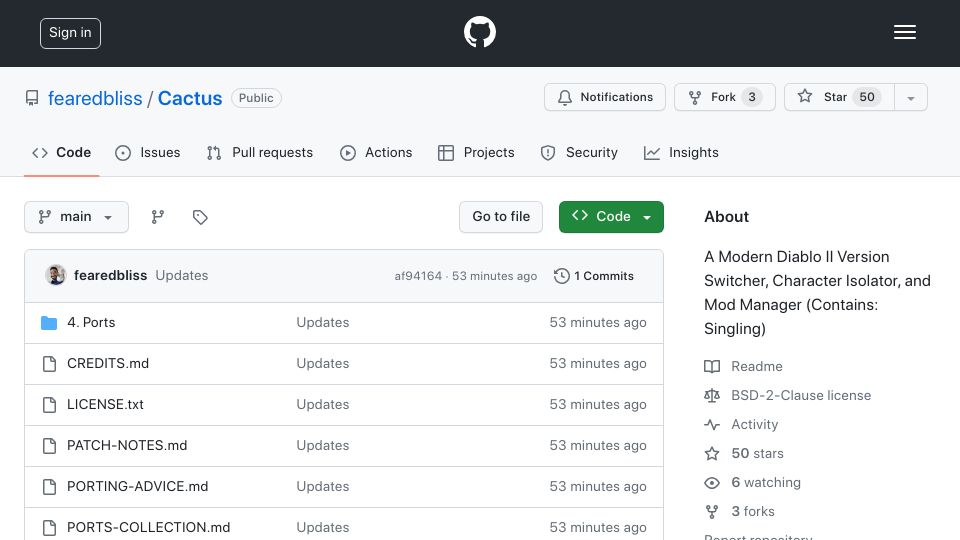Click the repository icon beside fearedbliss

pos(32,98)
